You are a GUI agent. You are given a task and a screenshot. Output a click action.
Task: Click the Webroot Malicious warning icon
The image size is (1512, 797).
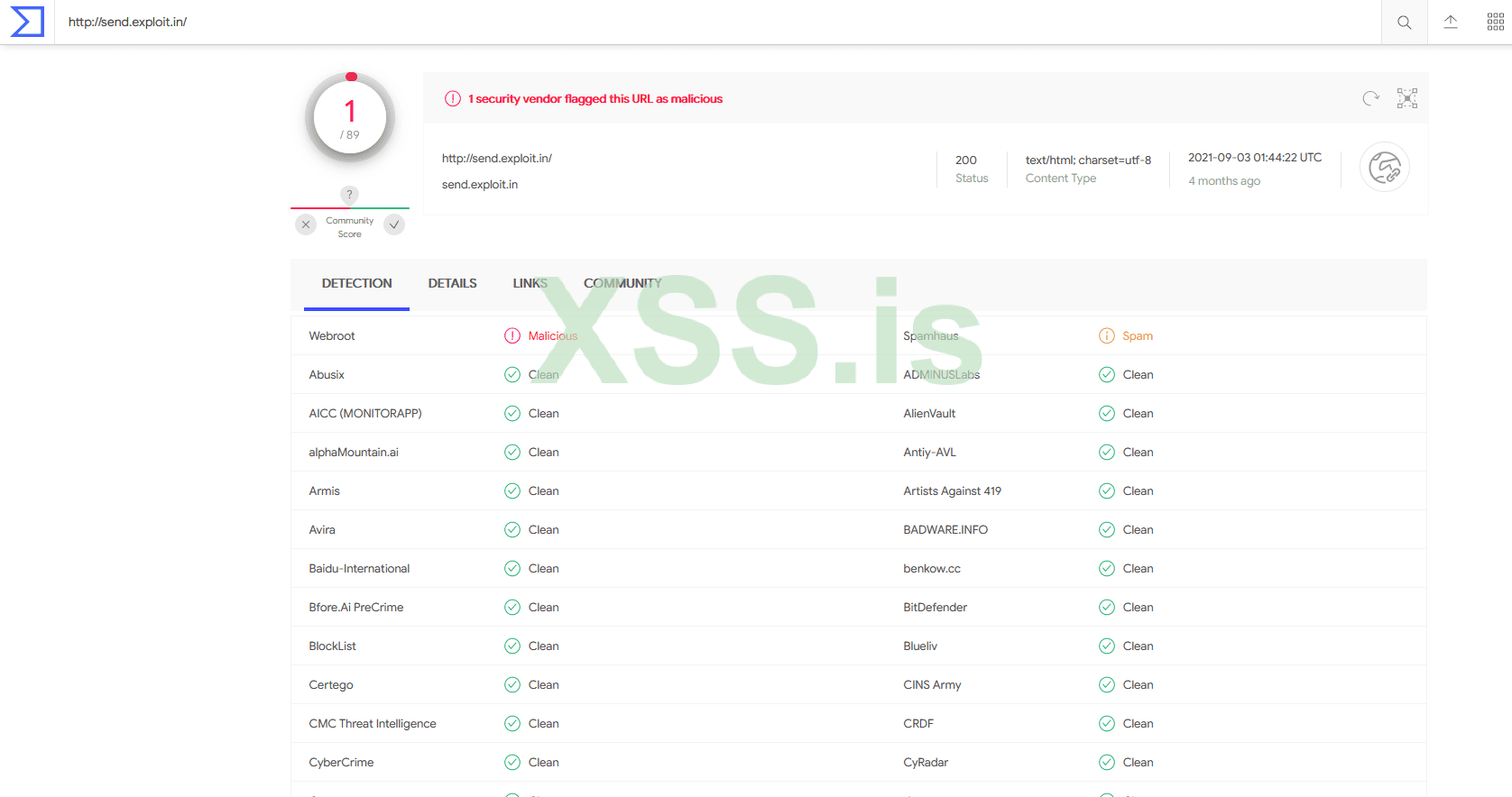coord(512,335)
